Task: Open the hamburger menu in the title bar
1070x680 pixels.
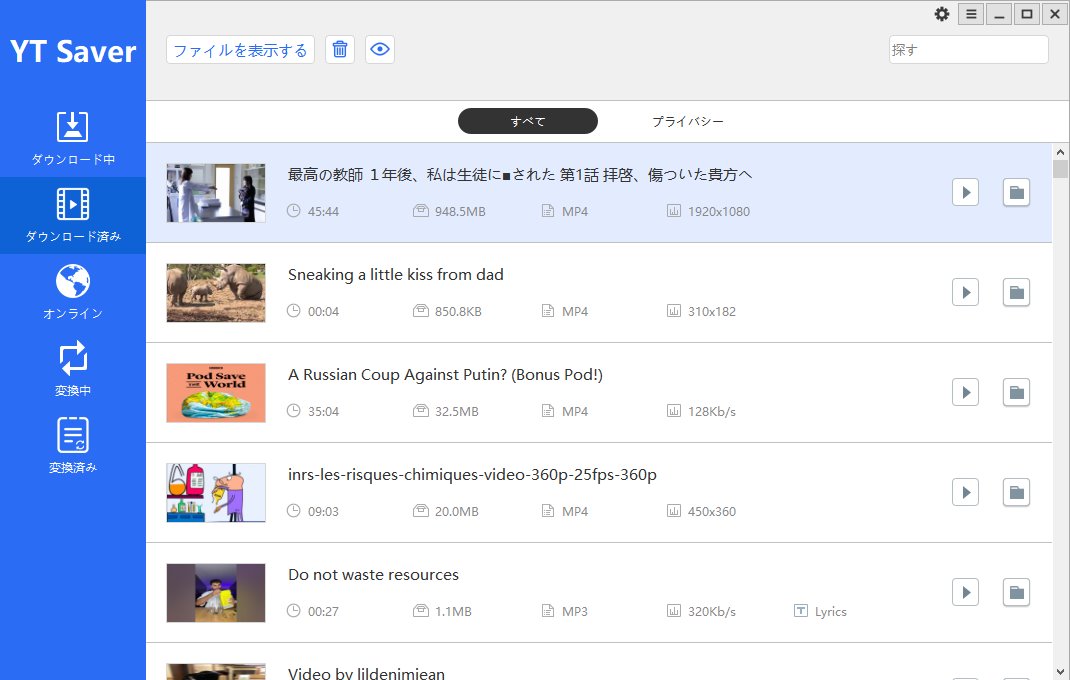Action: (971, 14)
